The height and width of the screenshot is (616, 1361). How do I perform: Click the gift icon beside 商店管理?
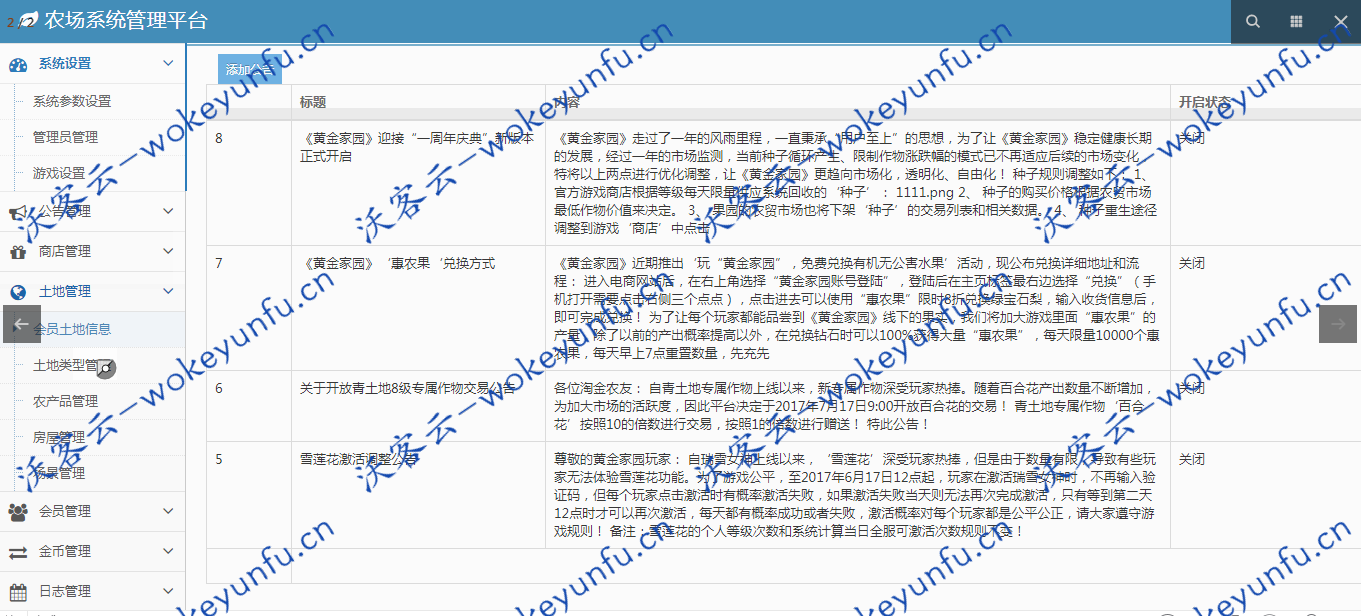[18, 251]
